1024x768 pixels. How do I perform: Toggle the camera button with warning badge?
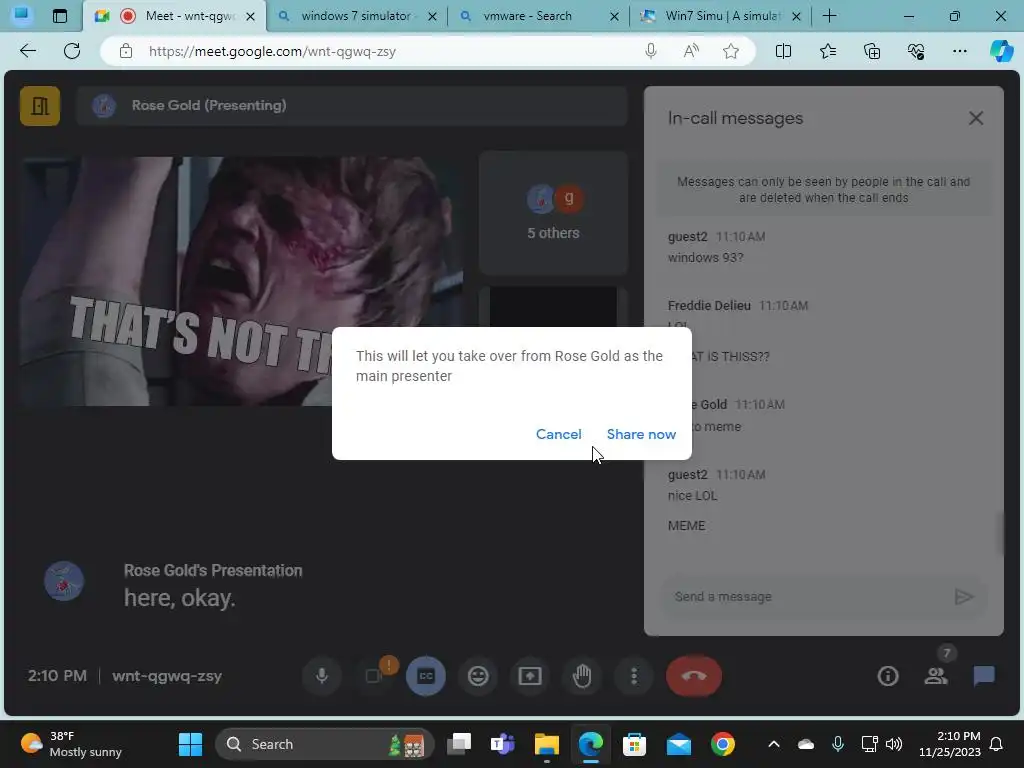375,676
